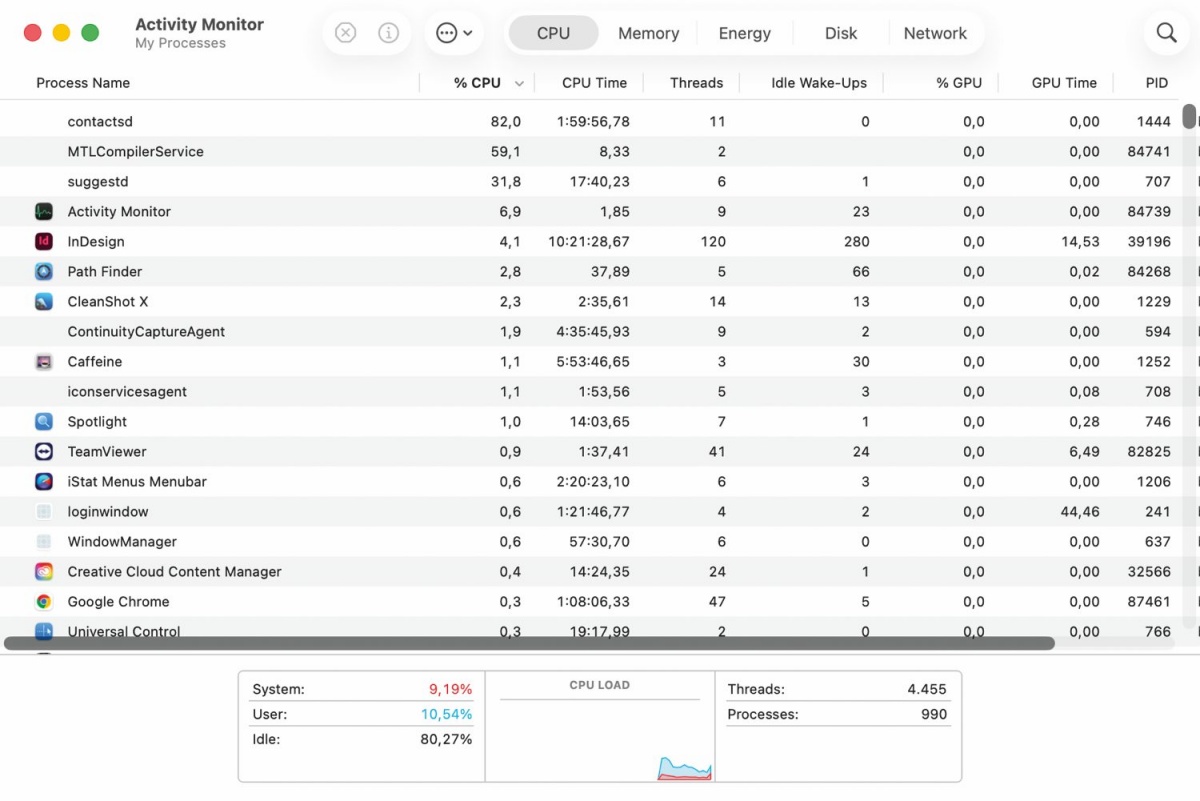Click the Activity Monitor app icon

pyautogui.click(x=44, y=211)
